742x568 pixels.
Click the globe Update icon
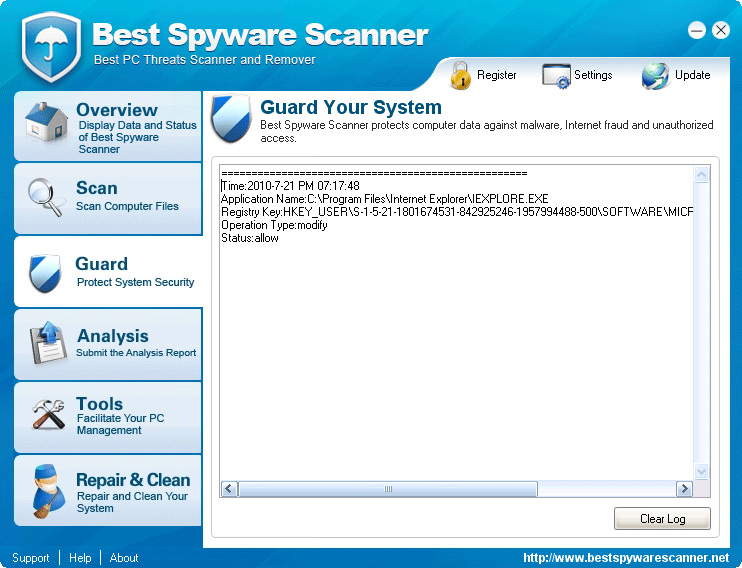click(655, 76)
